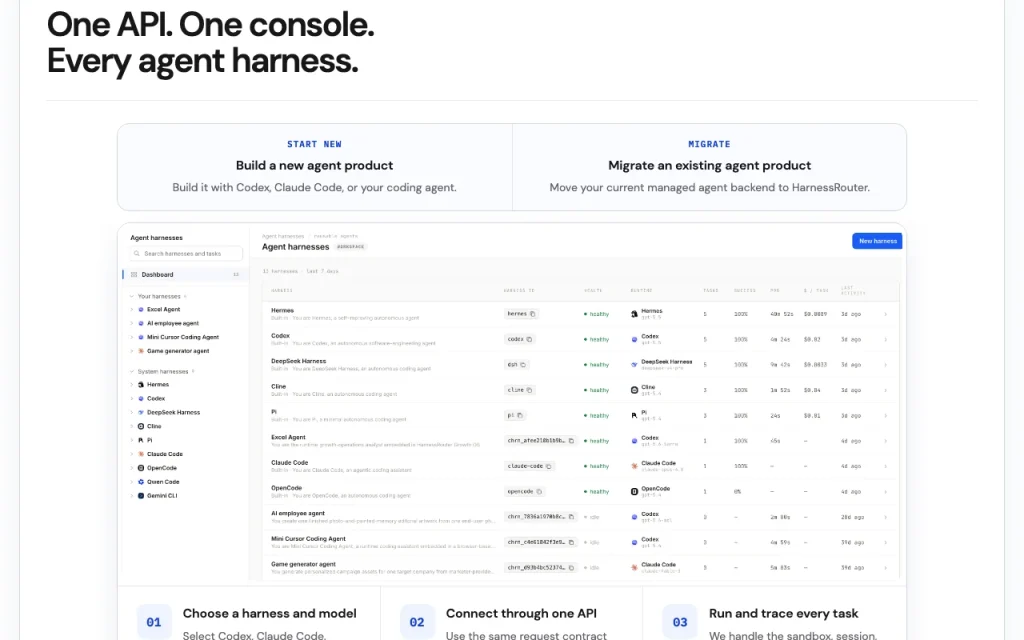Copy the "hermes" harness ID
Viewport: 1024px width, 640px height.
(533, 314)
